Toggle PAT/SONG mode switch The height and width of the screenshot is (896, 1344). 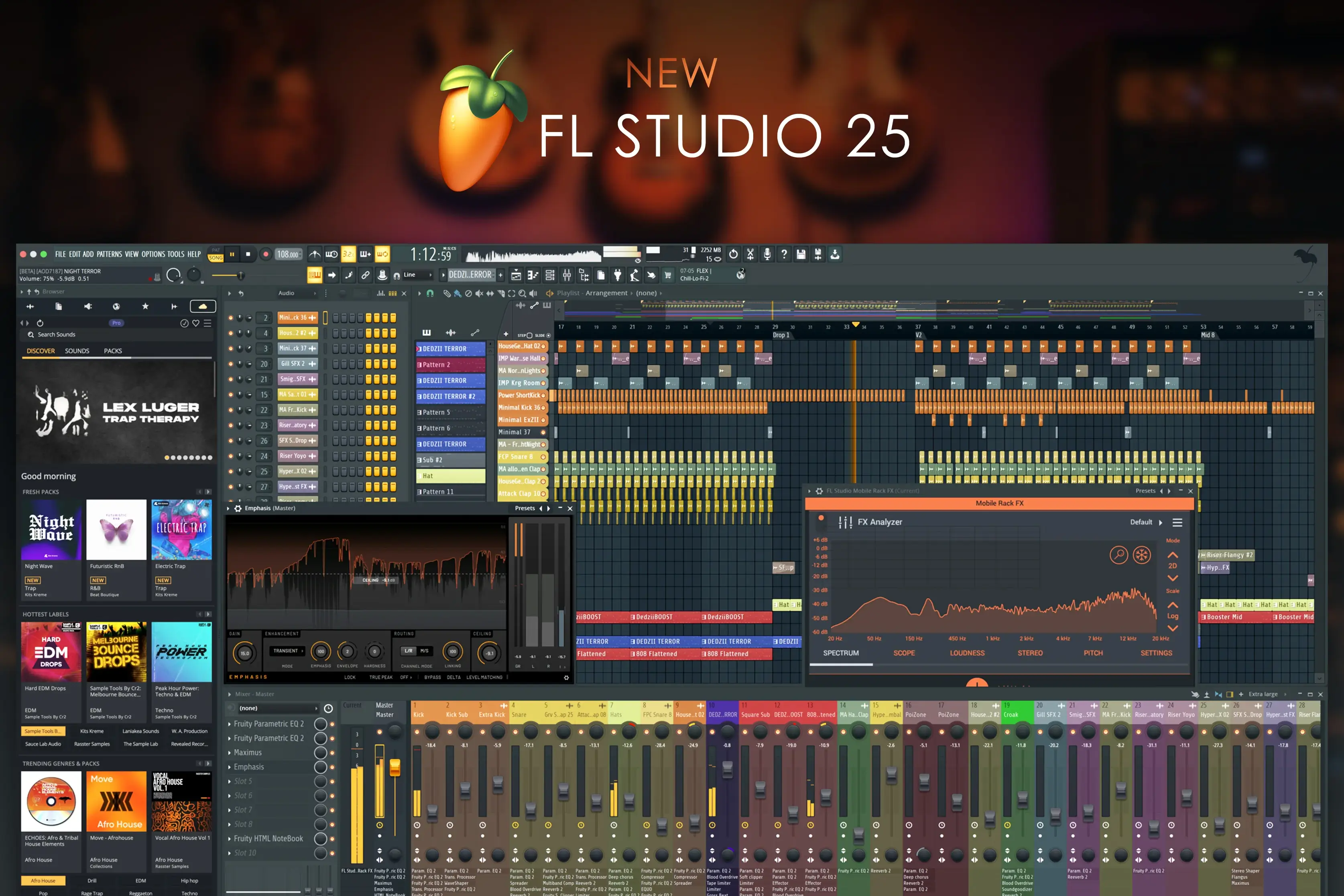216,254
